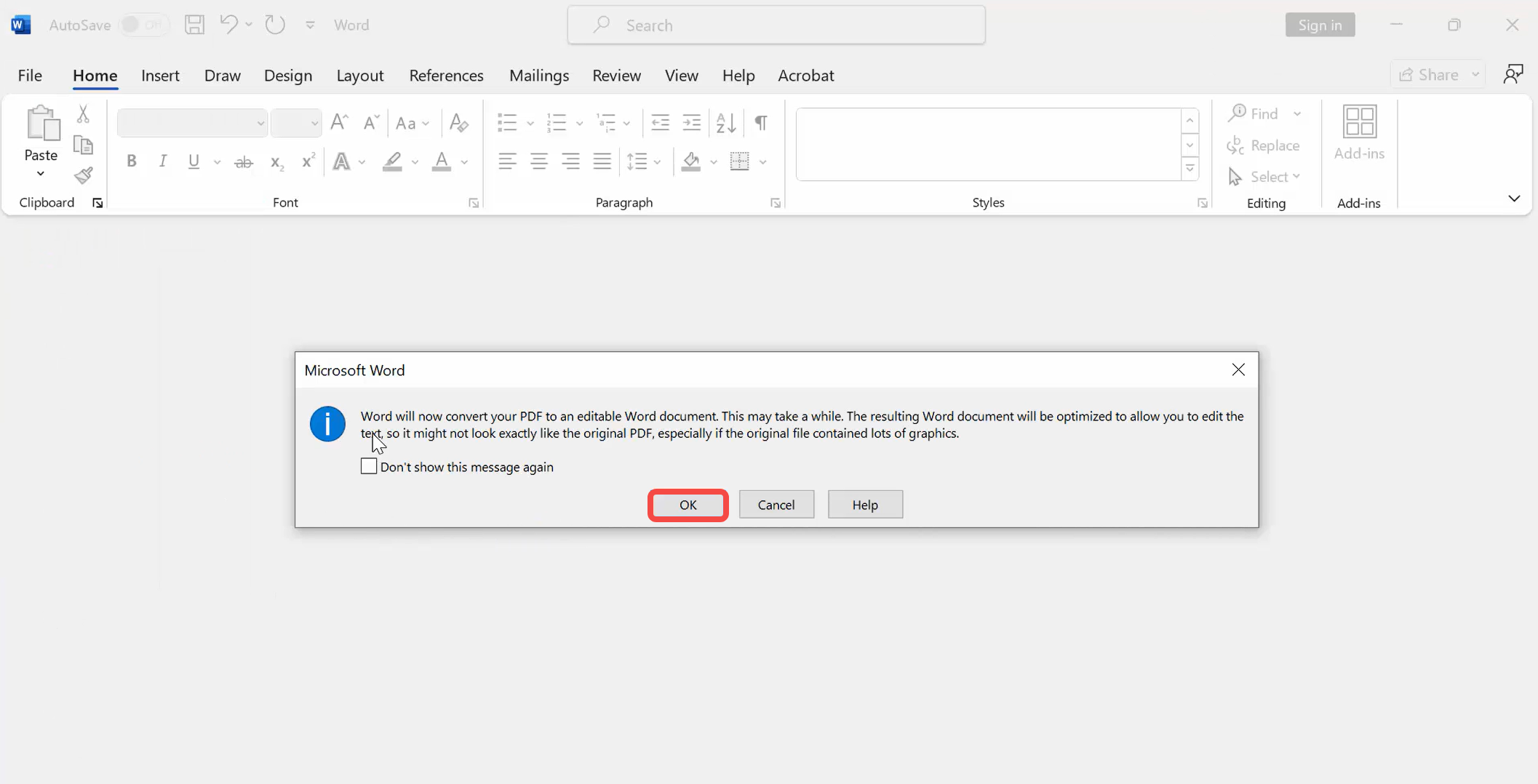Collapse the ribbon with chevron
The width and height of the screenshot is (1538, 784).
pos(1514,198)
